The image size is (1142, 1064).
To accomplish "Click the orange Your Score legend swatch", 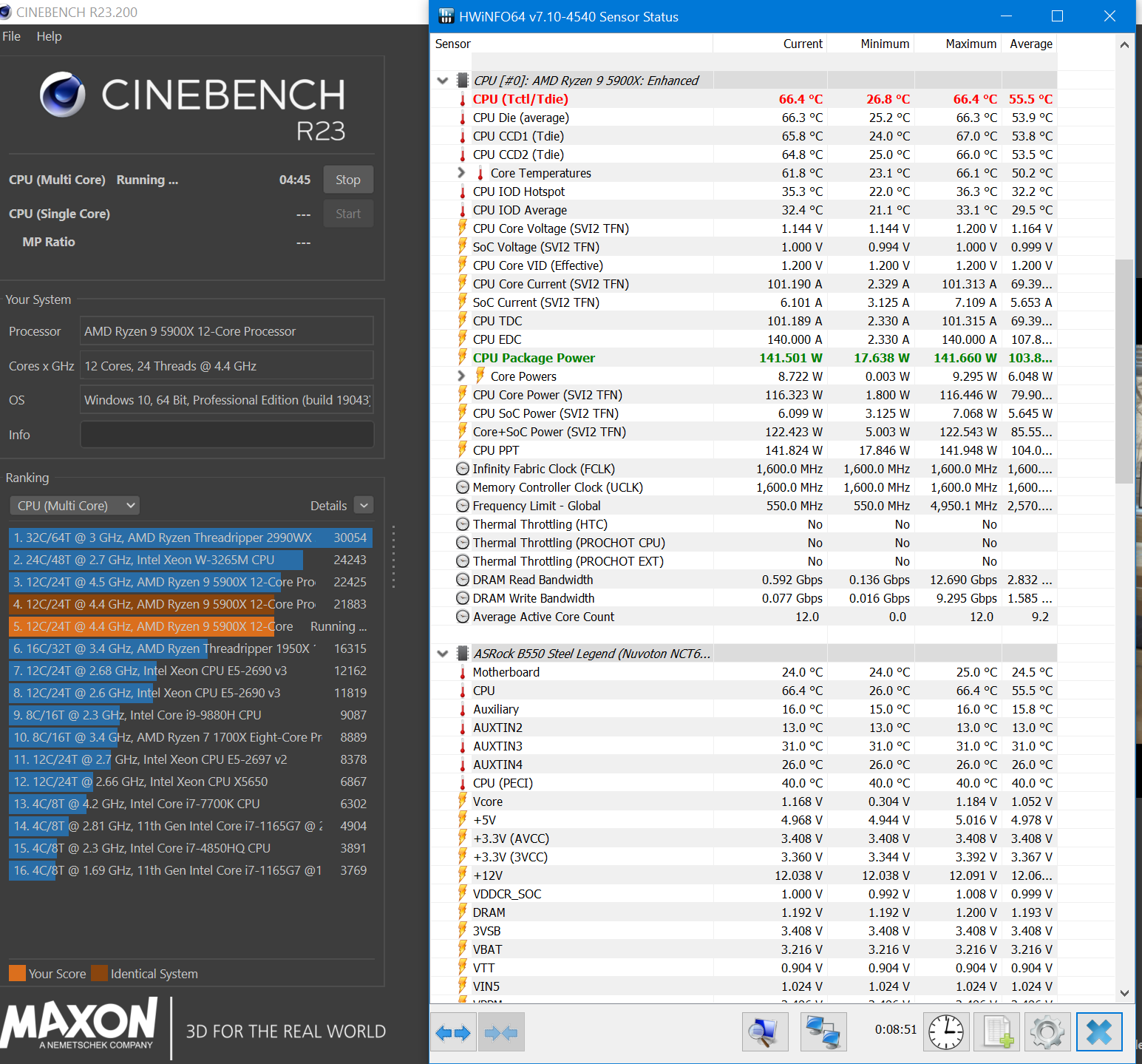I will pyautogui.click(x=17, y=973).
